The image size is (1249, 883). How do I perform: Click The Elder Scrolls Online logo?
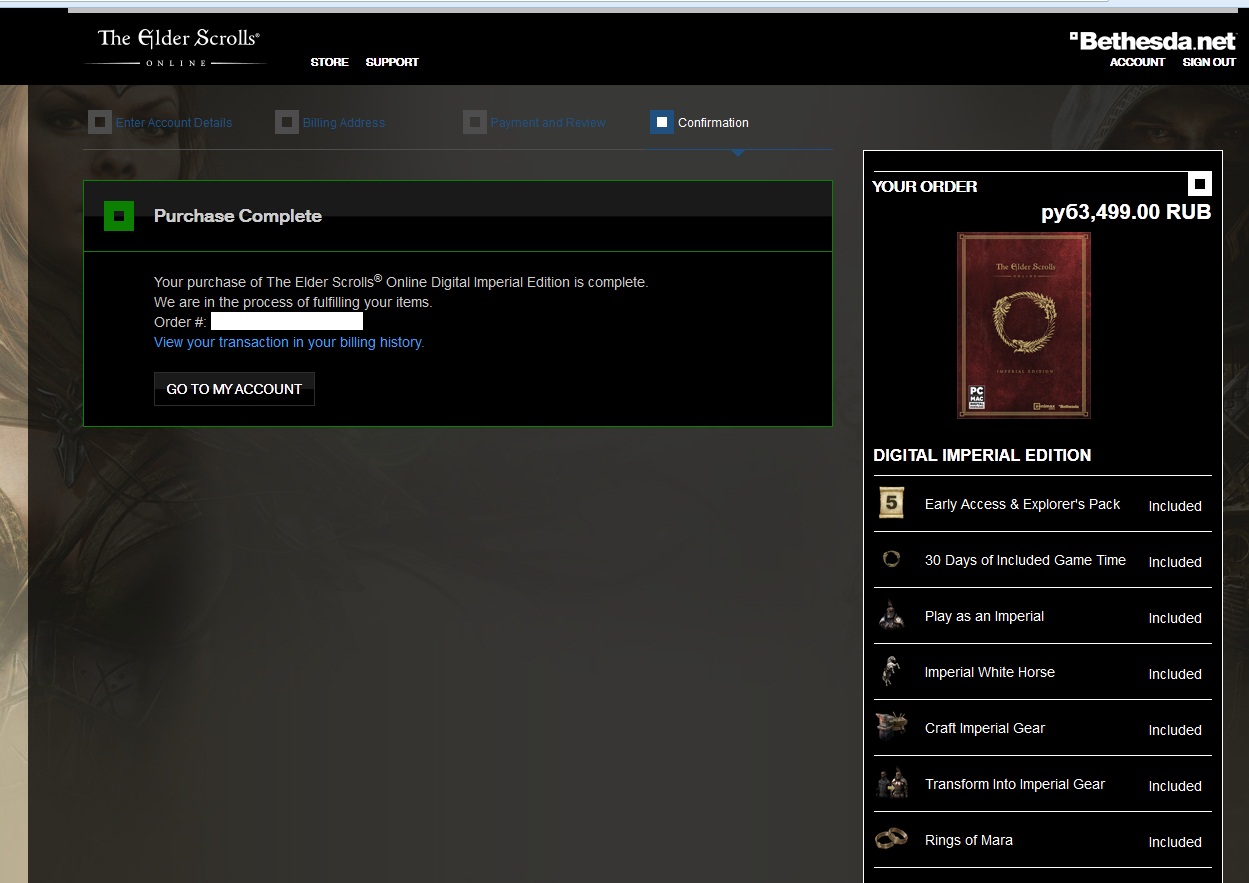point(177,46)
